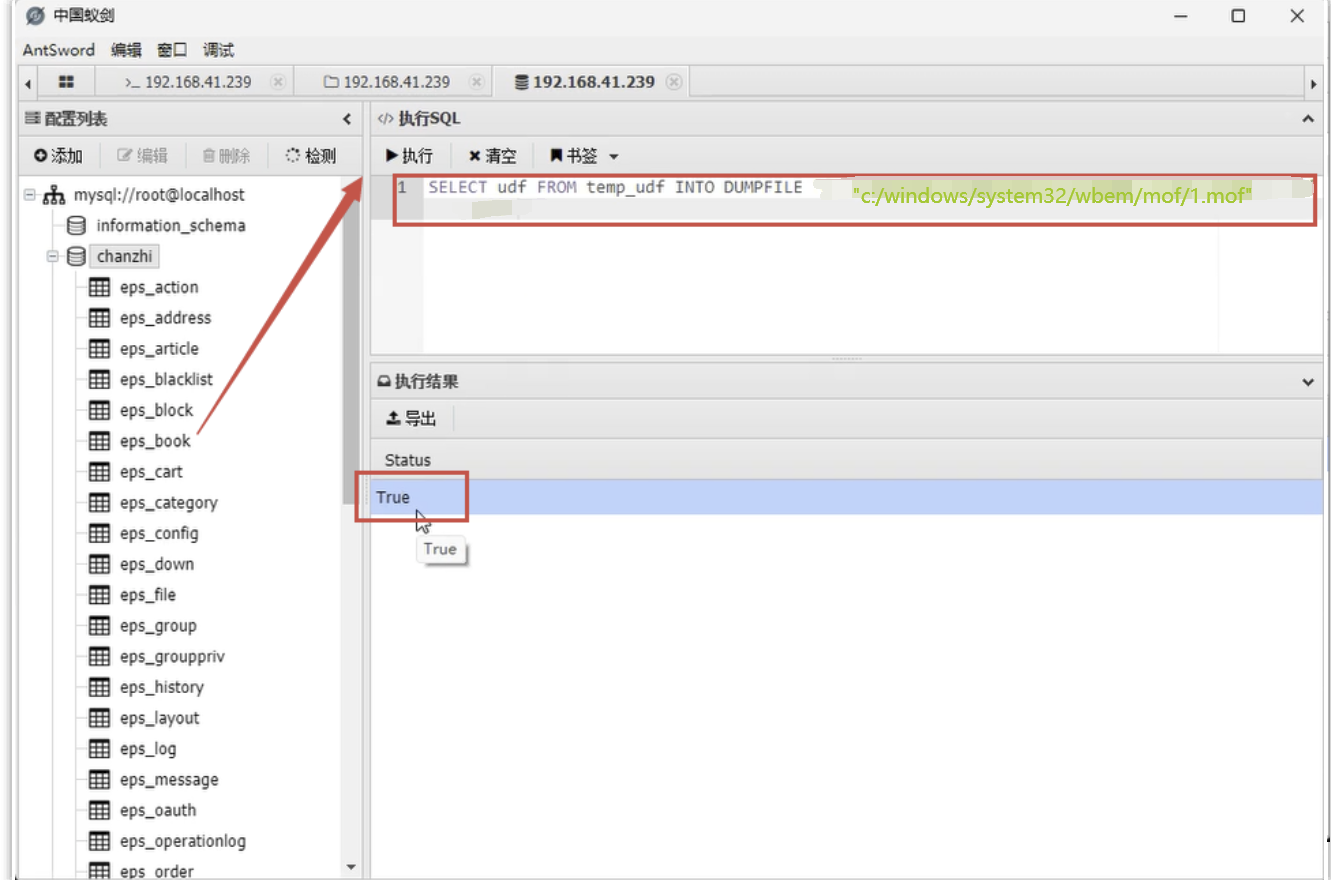The width and height of the screenshot is (1331, 880).
Task: Collapse the mysql://root@localhost tree node
Action: [x=30, y=195]
